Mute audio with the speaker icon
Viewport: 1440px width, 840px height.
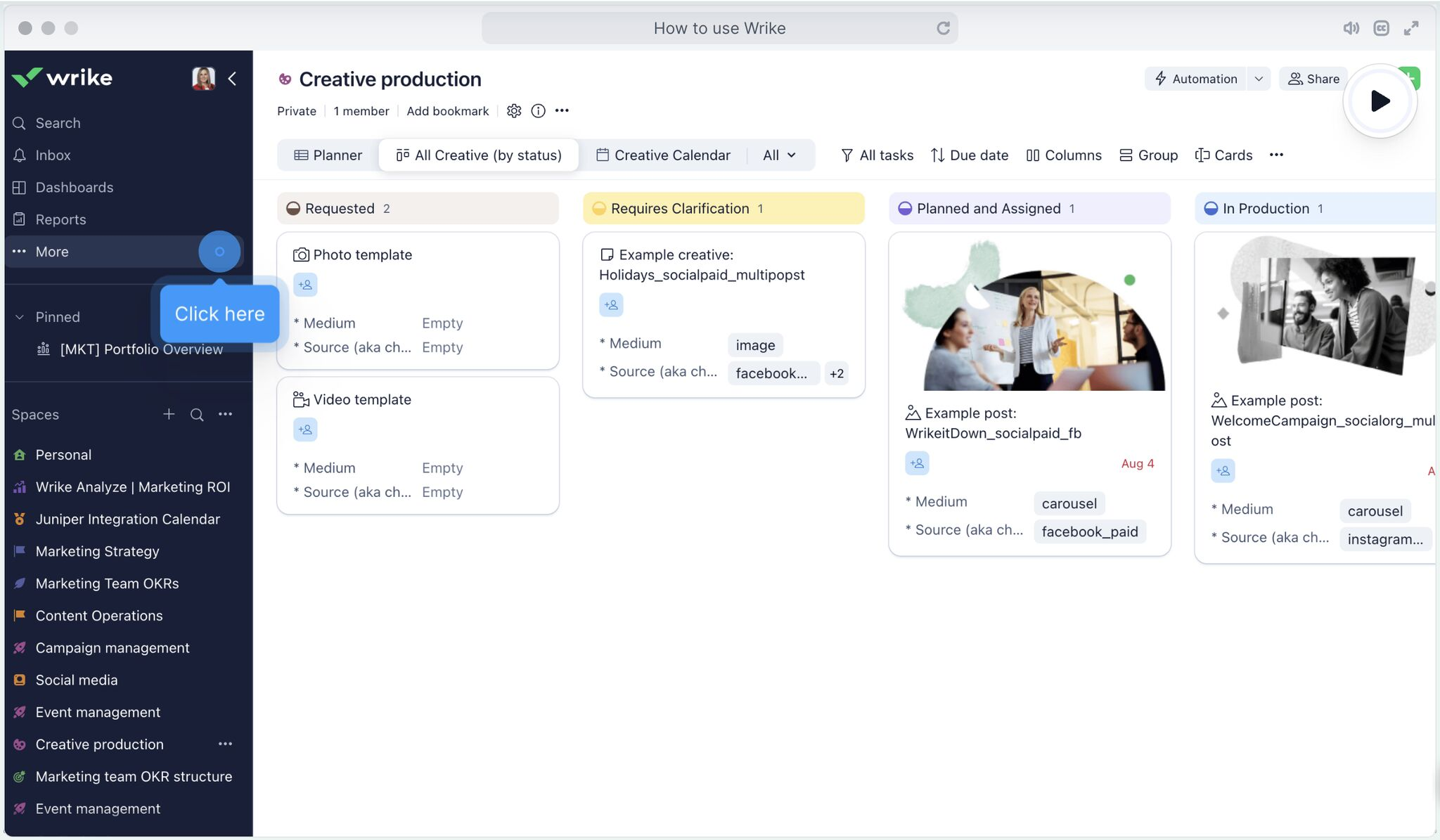(1351, 28)
